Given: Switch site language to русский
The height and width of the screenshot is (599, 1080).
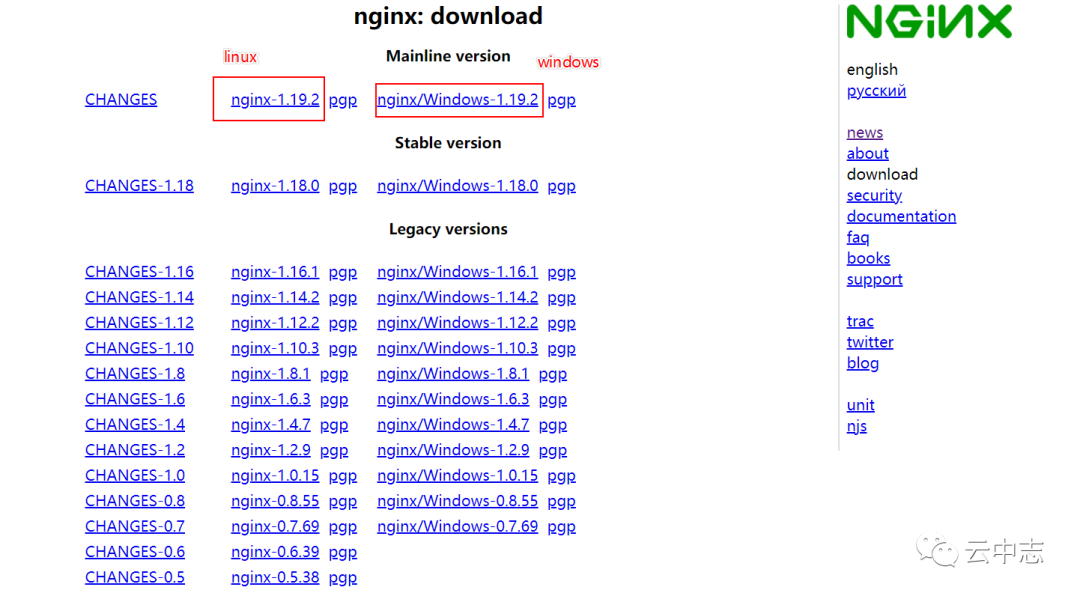Looking at the screenshot, I should pyautogui.click(x=876, y=92).
